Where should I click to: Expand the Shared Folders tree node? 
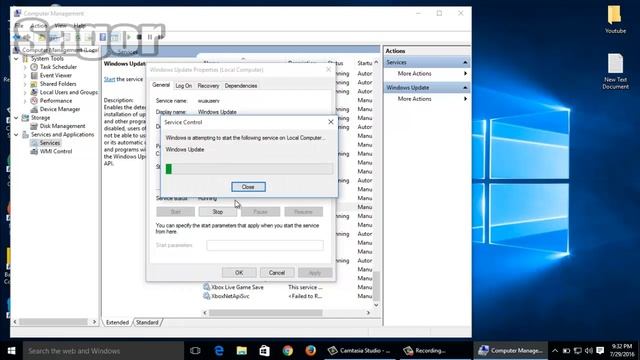pos(25,84)
